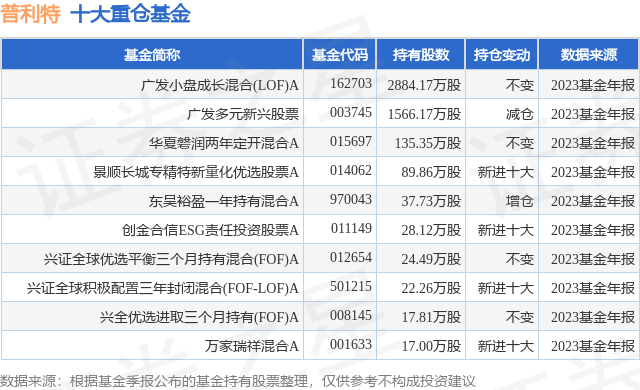Click shares value 1566.17万股

click(x=424, y=114)
